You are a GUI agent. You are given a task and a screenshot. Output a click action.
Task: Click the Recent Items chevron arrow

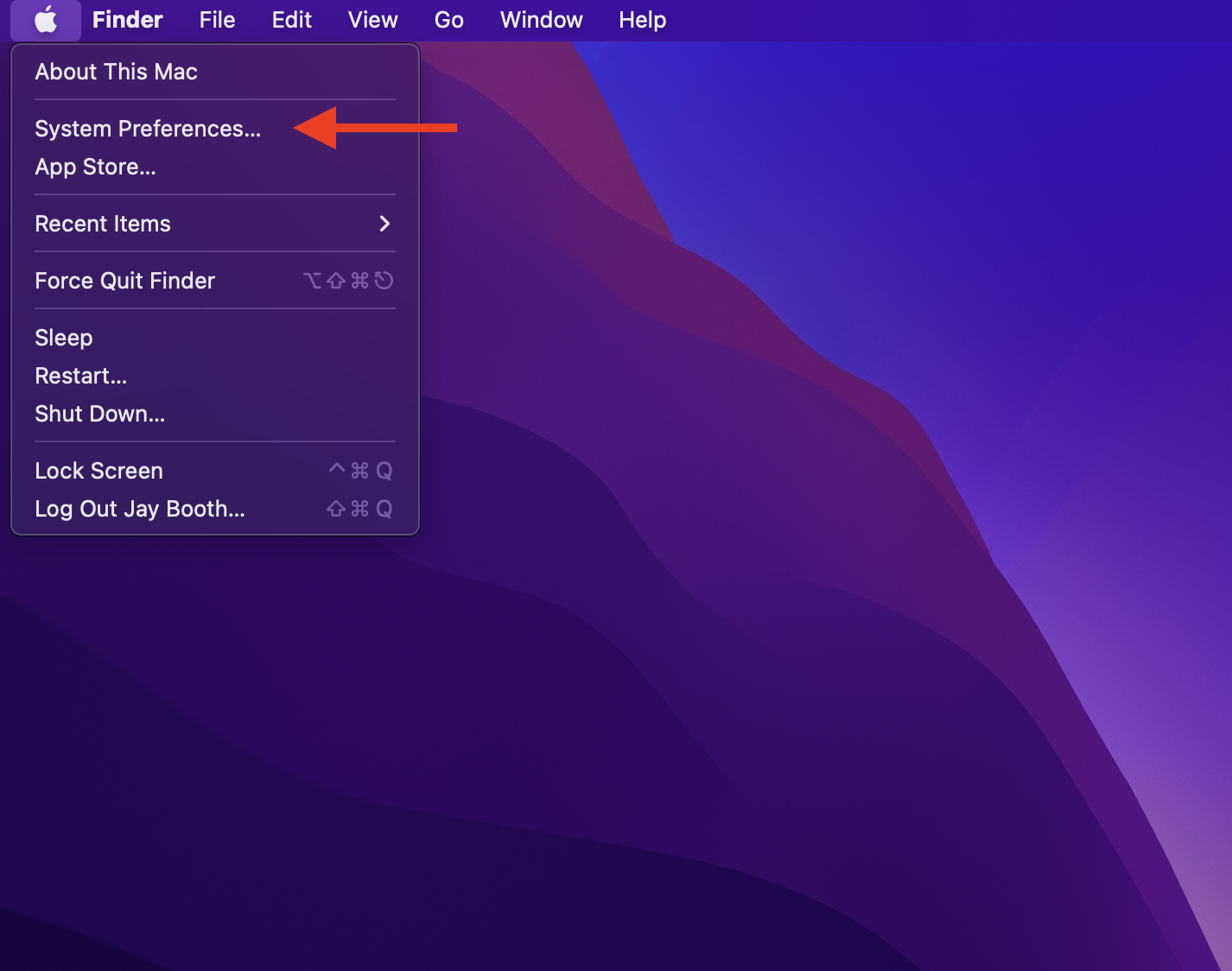(x=384, y=224)
